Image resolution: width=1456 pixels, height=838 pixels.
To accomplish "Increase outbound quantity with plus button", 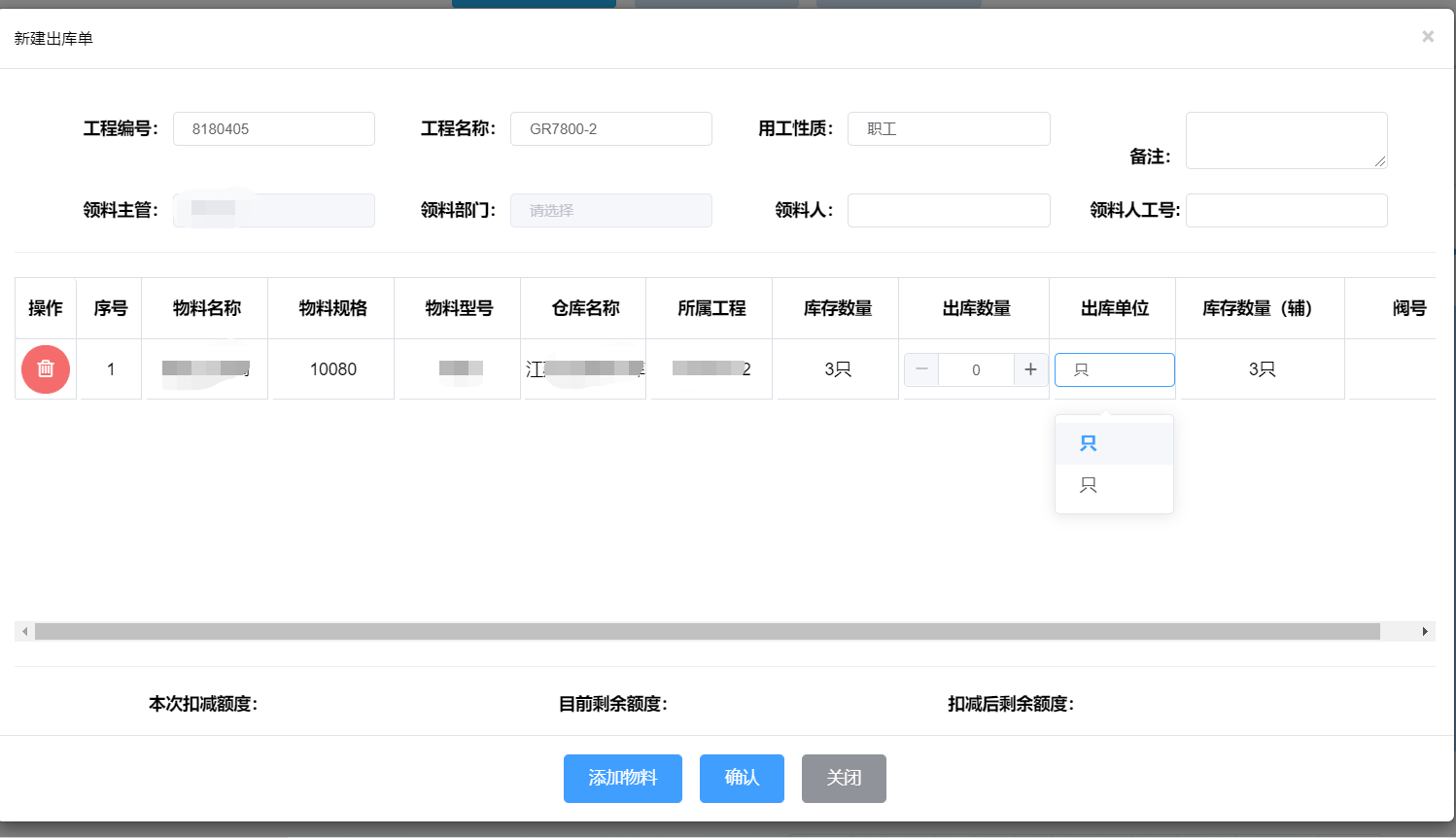I will tap(1030, 369).
